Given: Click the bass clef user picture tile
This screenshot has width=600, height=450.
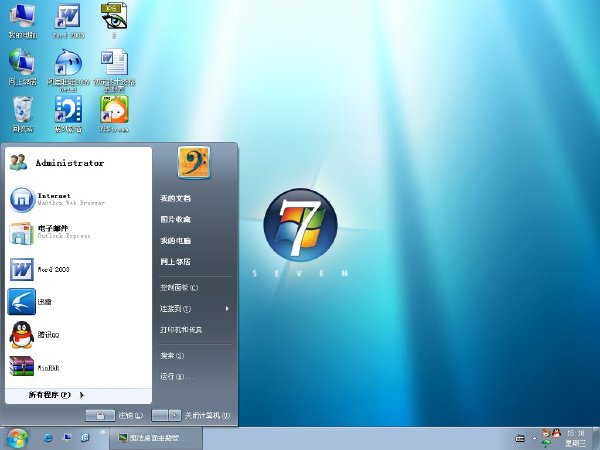Looking at the screenshot, I should [194, 162].
